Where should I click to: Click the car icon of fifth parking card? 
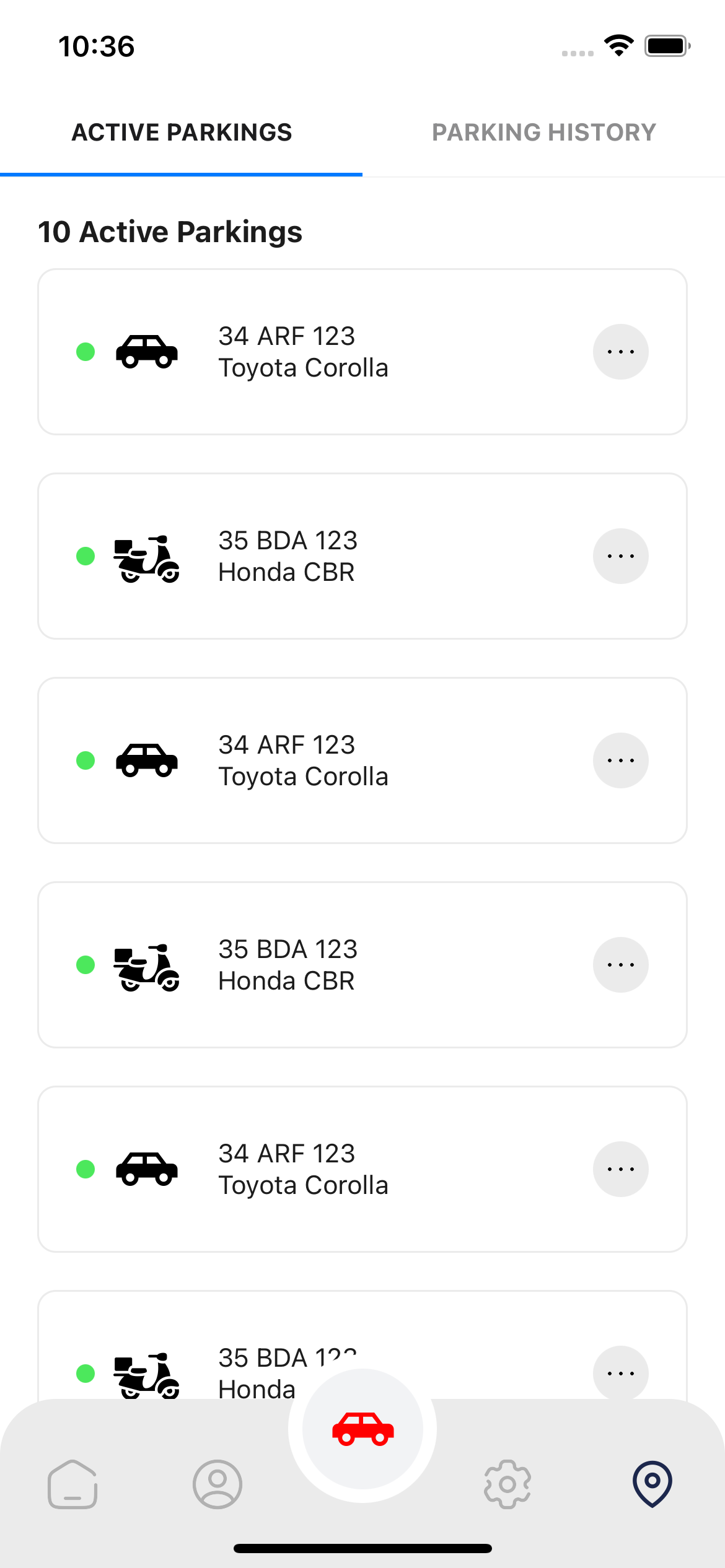(x=147, y=1169)
